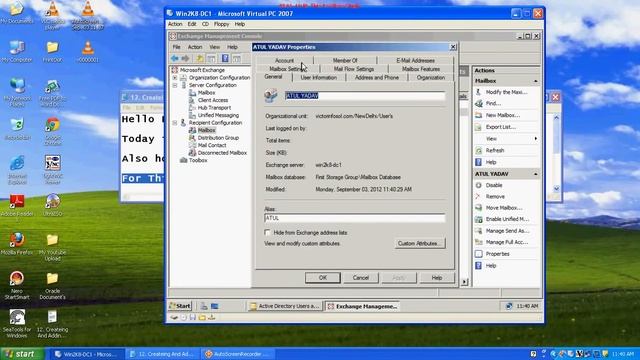The height and width of the screenshot is (360, 640).
Task: Open My Youtube Upload folder
Action: point(52,247)
